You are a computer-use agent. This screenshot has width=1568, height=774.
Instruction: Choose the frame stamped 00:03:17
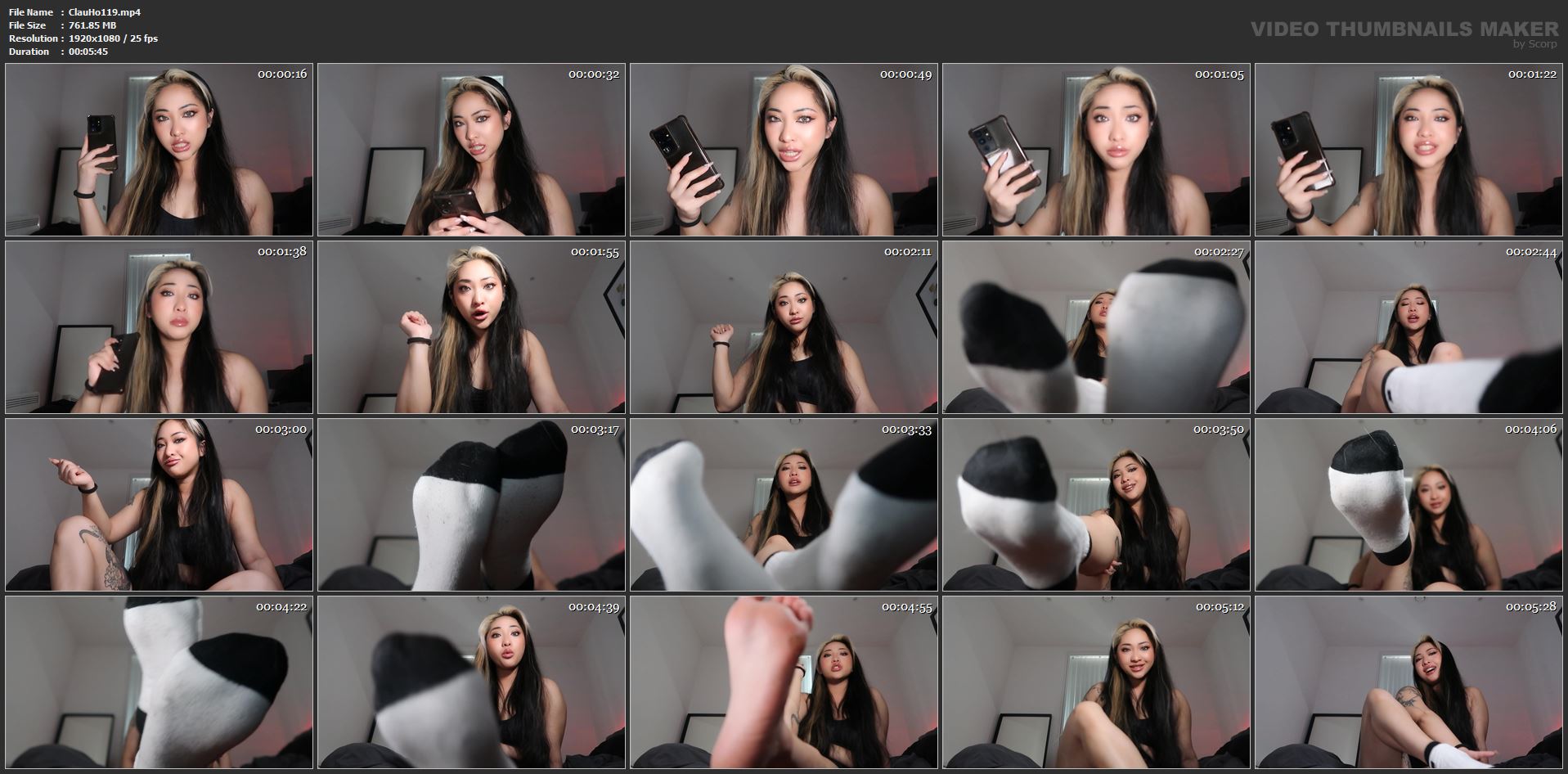pyautogui.click(x=471, y=505)
